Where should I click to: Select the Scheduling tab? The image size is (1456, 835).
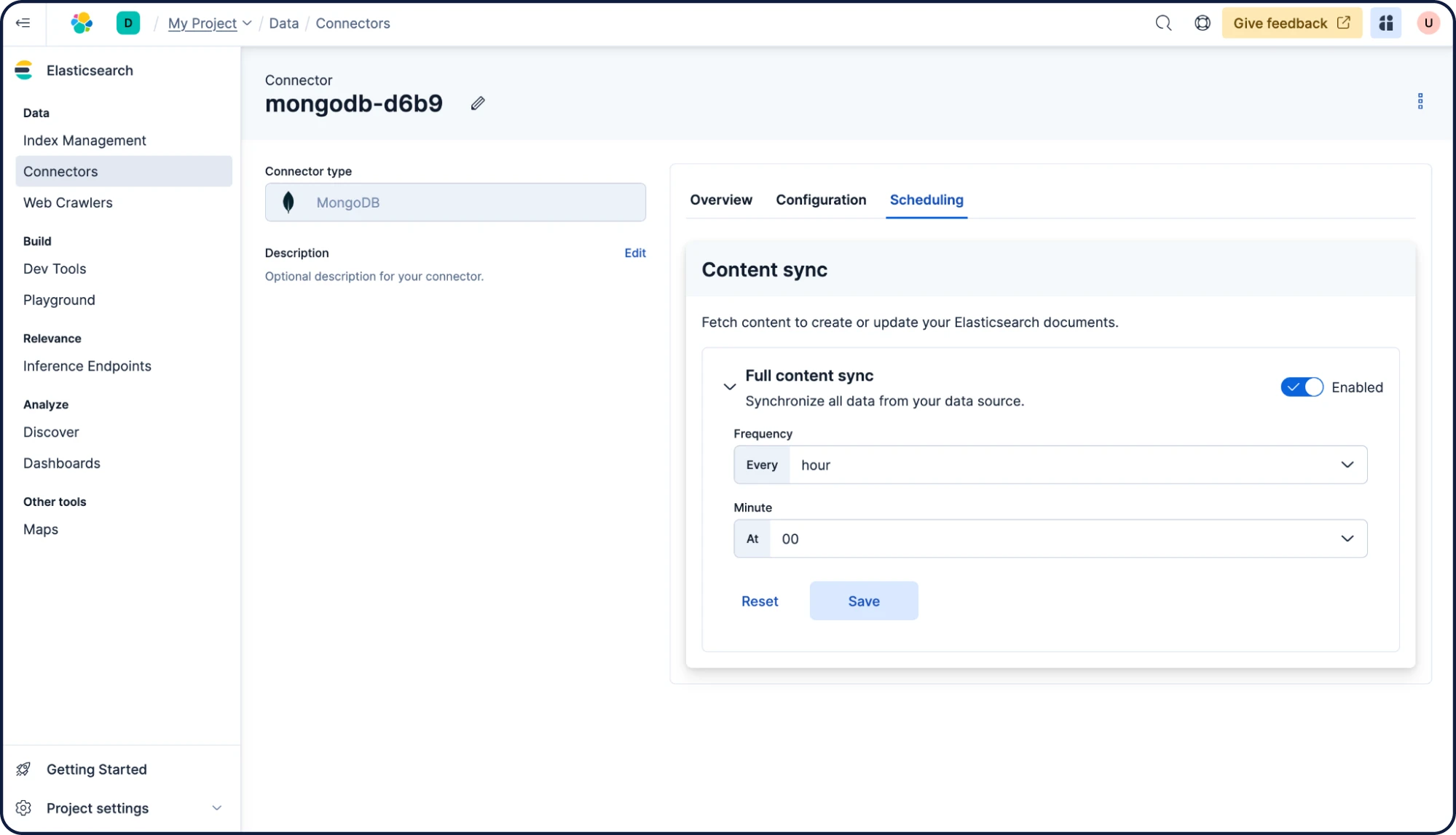926,199
